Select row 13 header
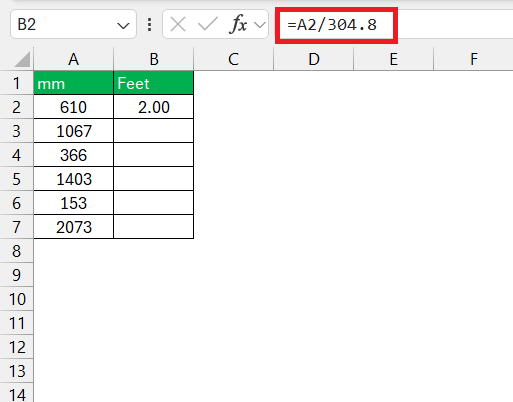Viewport: 513px width, 402px height. pyautogui.click(x=17, y=371)
